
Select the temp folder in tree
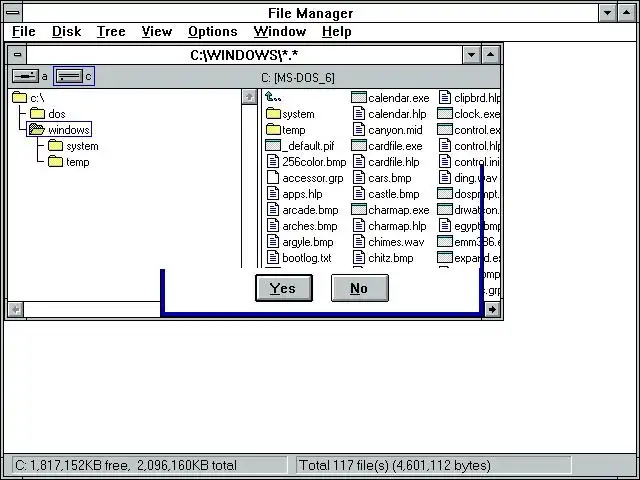[69, 162]
